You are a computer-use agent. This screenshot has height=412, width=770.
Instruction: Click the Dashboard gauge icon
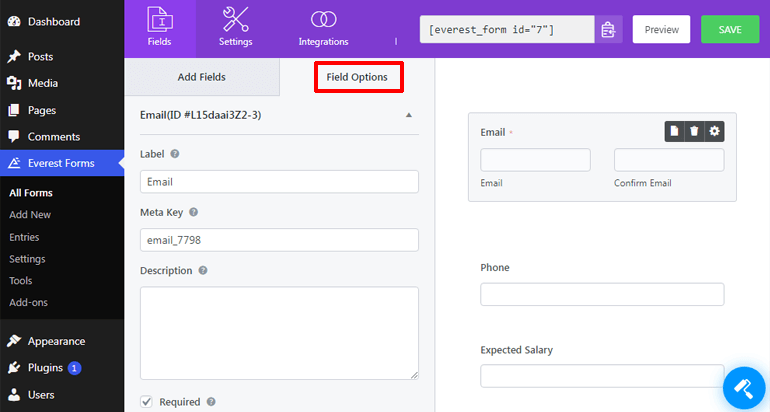[x=14, y=22]
